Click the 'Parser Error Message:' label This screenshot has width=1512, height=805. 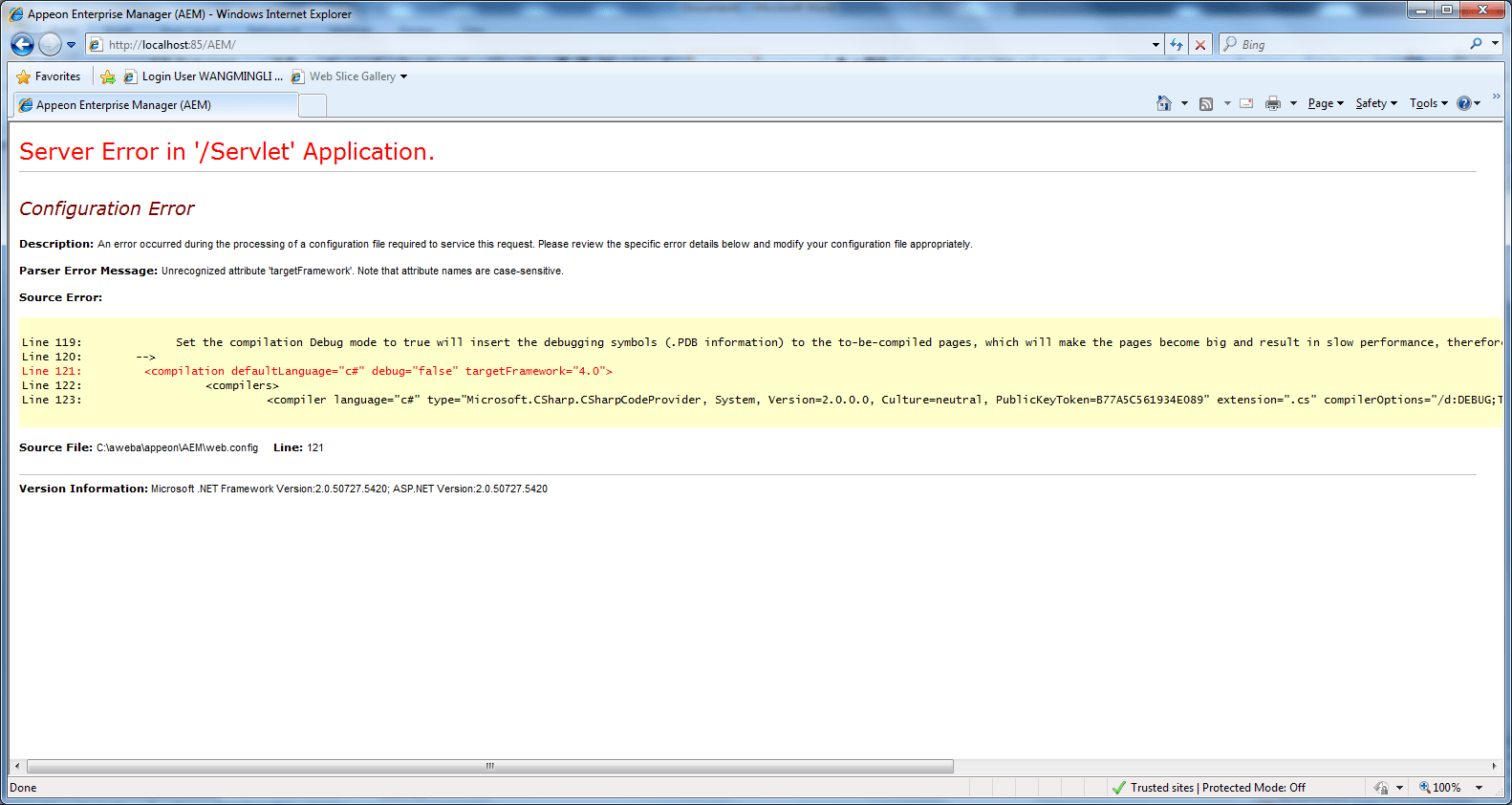click(x=88, y=272)
